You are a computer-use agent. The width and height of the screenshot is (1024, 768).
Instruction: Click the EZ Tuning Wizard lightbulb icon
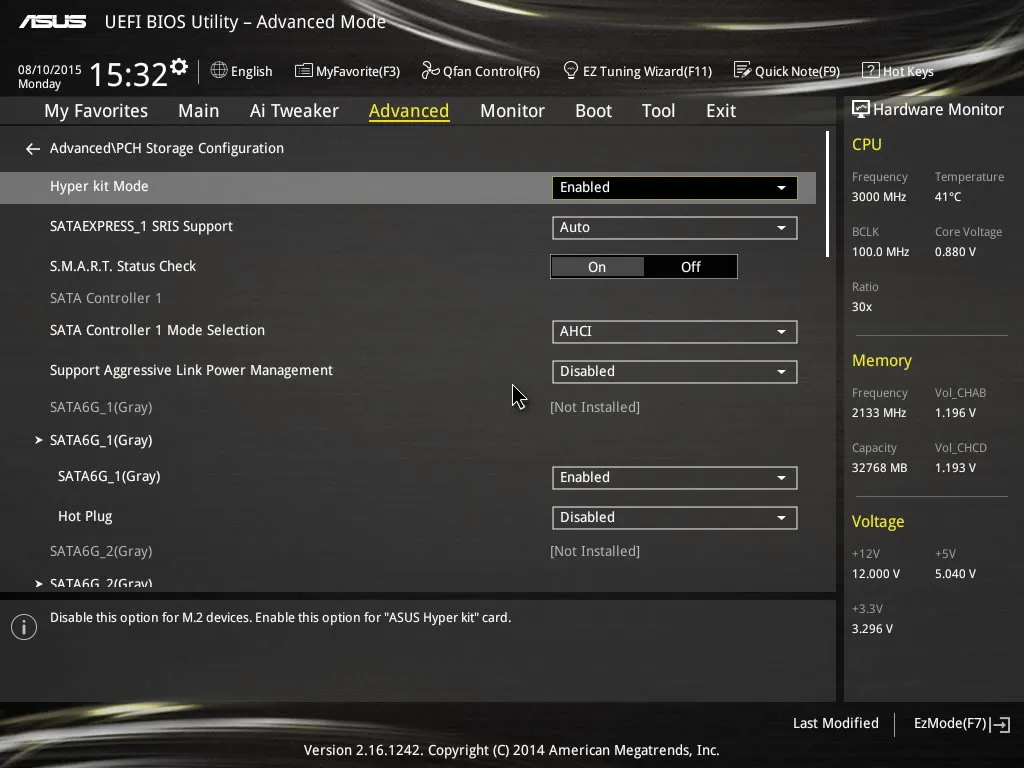pyautogui.click(x=571, y=70)
